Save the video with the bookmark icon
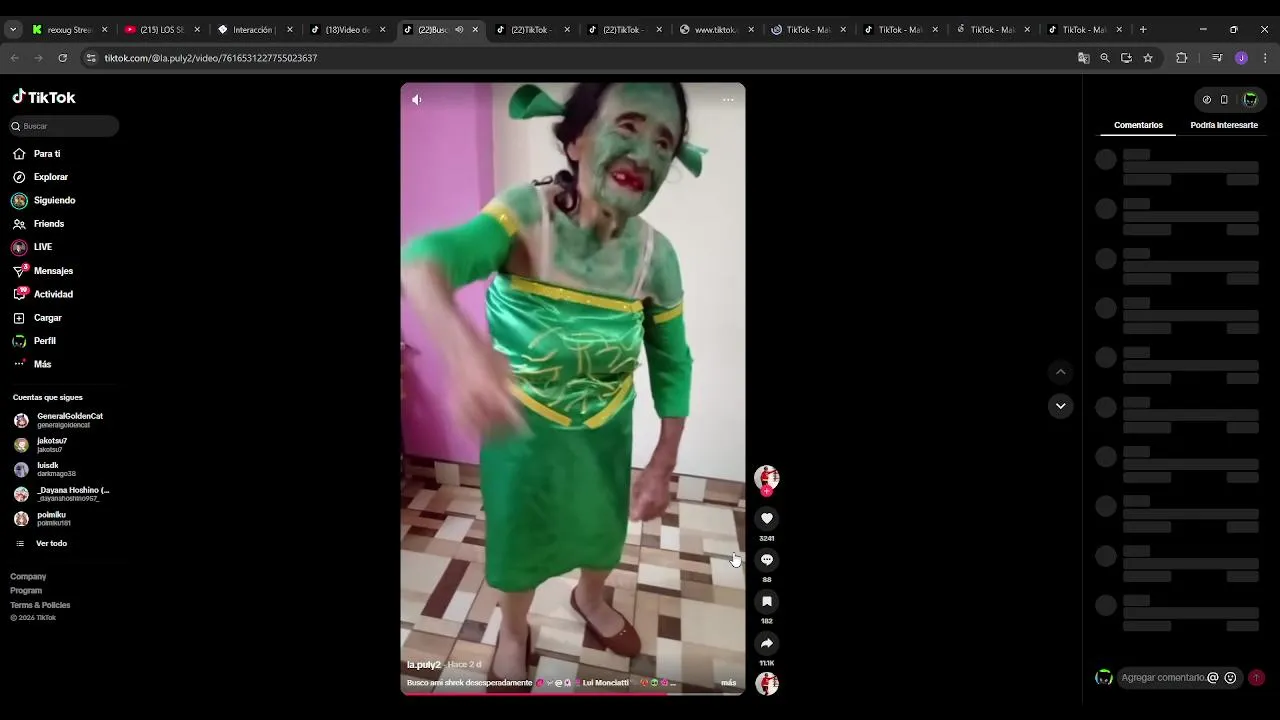 767,601
